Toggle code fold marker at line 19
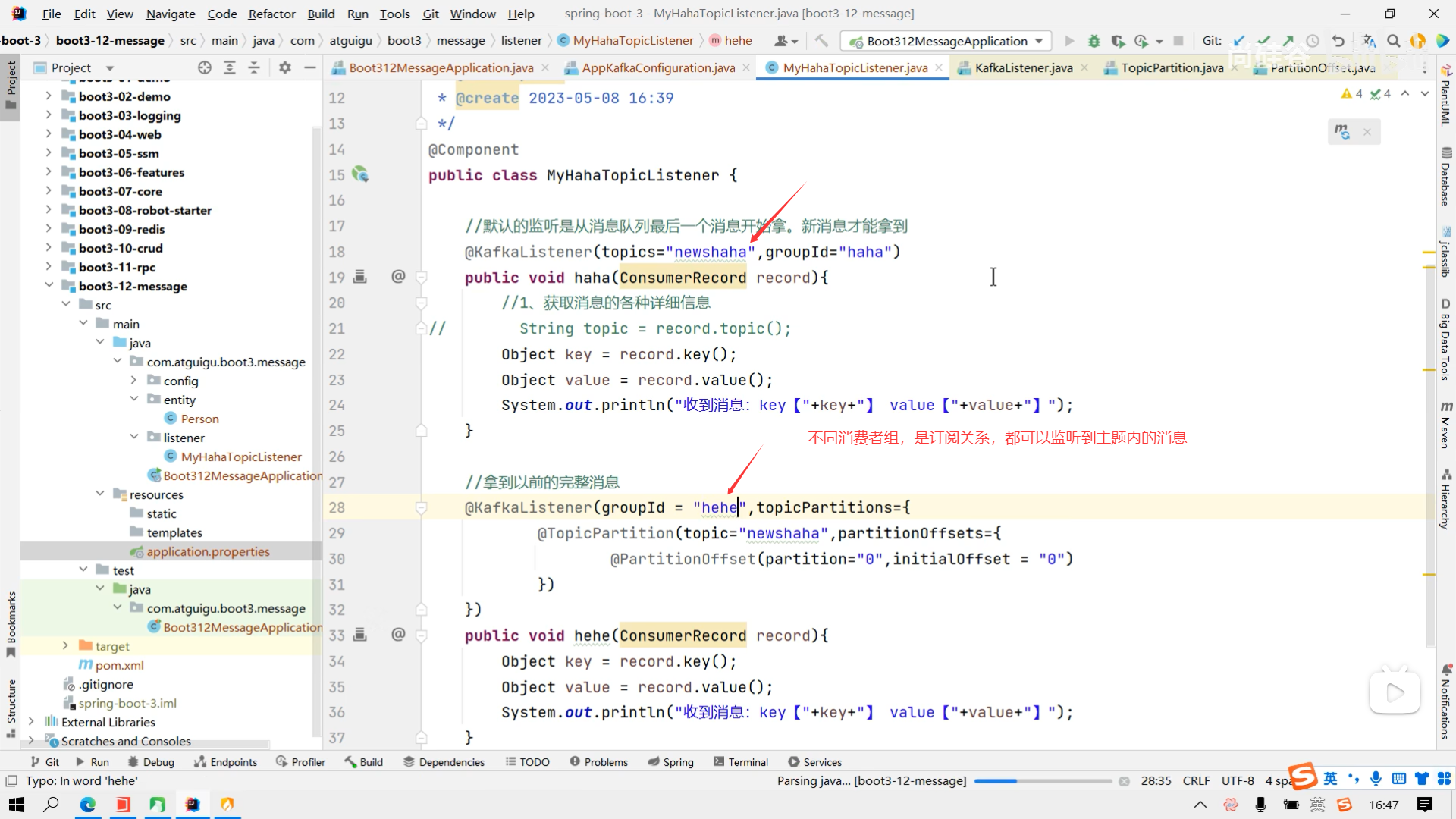This screenshot has width=1456, height=819. click(x=422, y=278)
